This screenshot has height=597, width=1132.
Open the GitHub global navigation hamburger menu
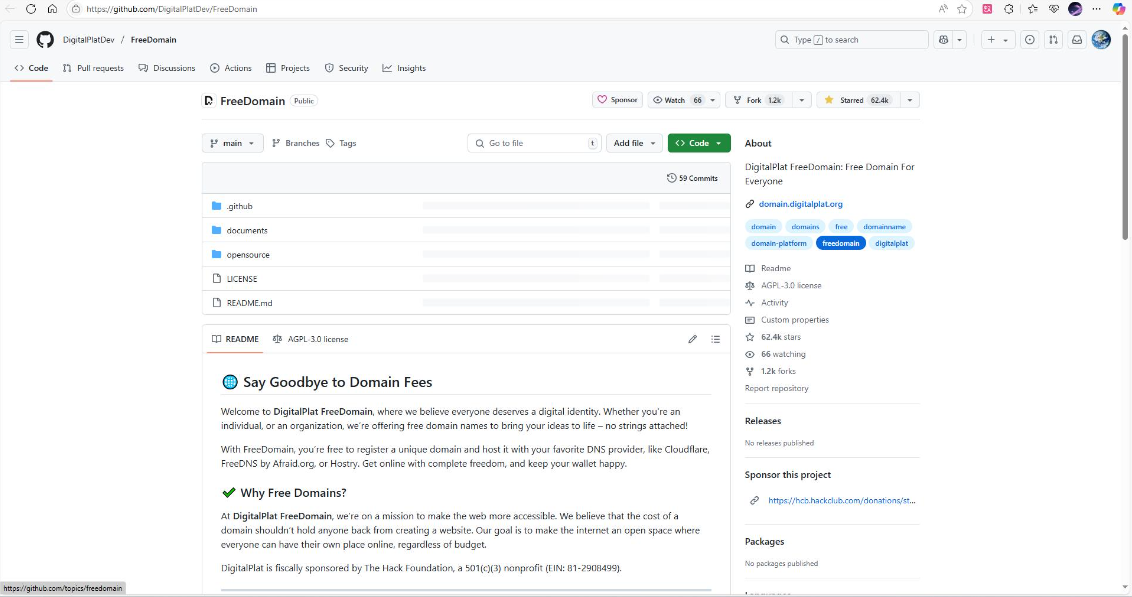click(x=19, y=40)
